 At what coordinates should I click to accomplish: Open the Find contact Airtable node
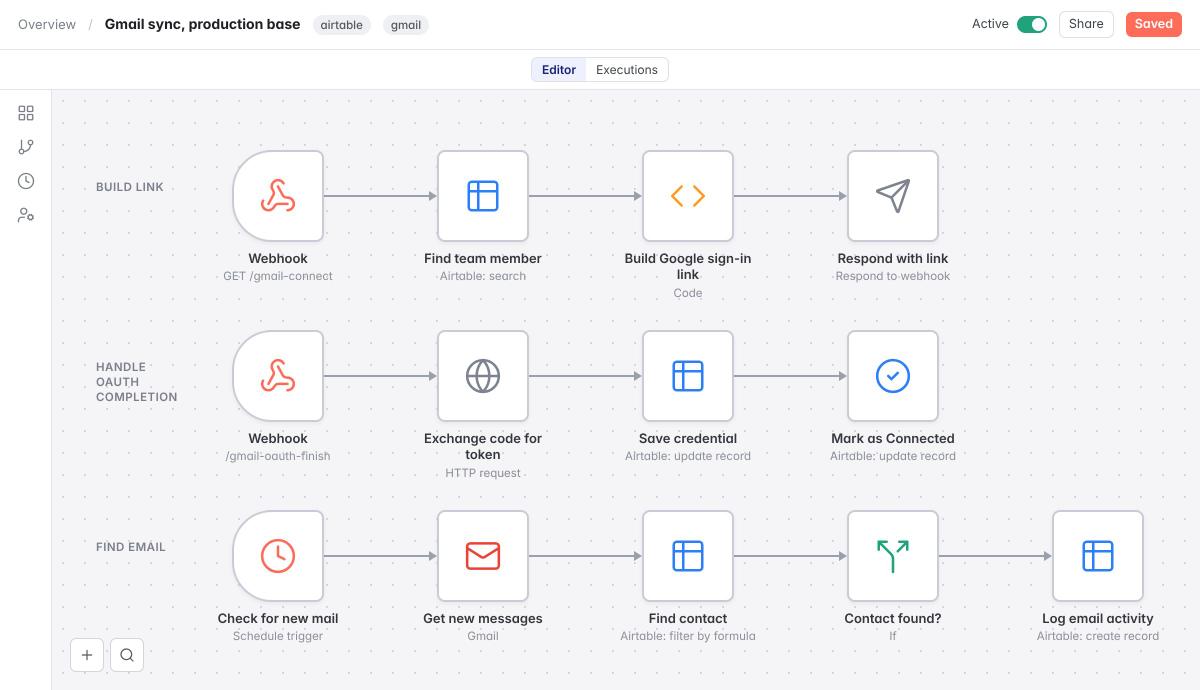click(x=688, y=556)
